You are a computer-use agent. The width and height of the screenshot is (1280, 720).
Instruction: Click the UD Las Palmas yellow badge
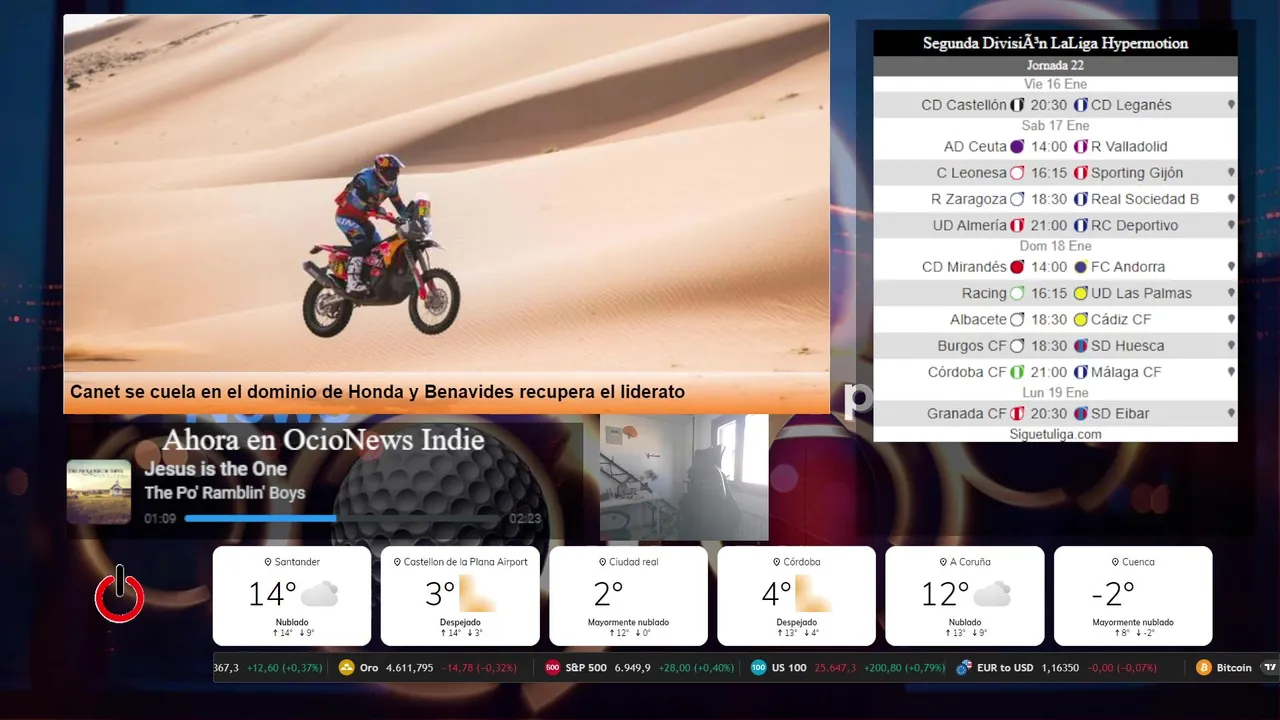tap(1081, 293)
